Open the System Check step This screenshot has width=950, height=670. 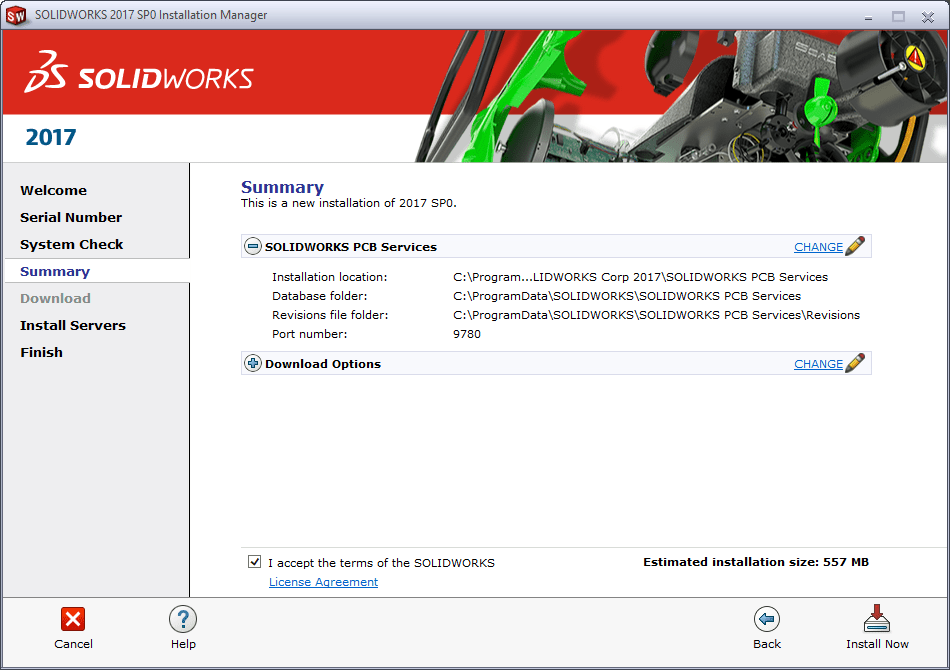click(x=72, y=244)
